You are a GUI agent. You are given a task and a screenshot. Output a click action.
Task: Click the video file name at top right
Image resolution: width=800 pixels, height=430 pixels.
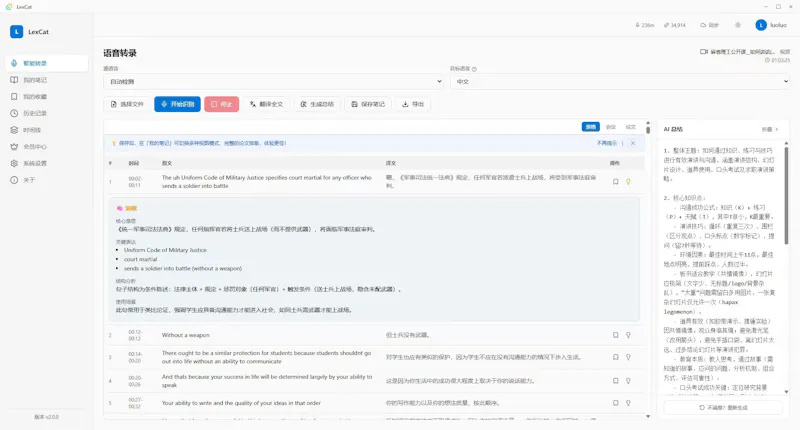(x=745, y=52)
